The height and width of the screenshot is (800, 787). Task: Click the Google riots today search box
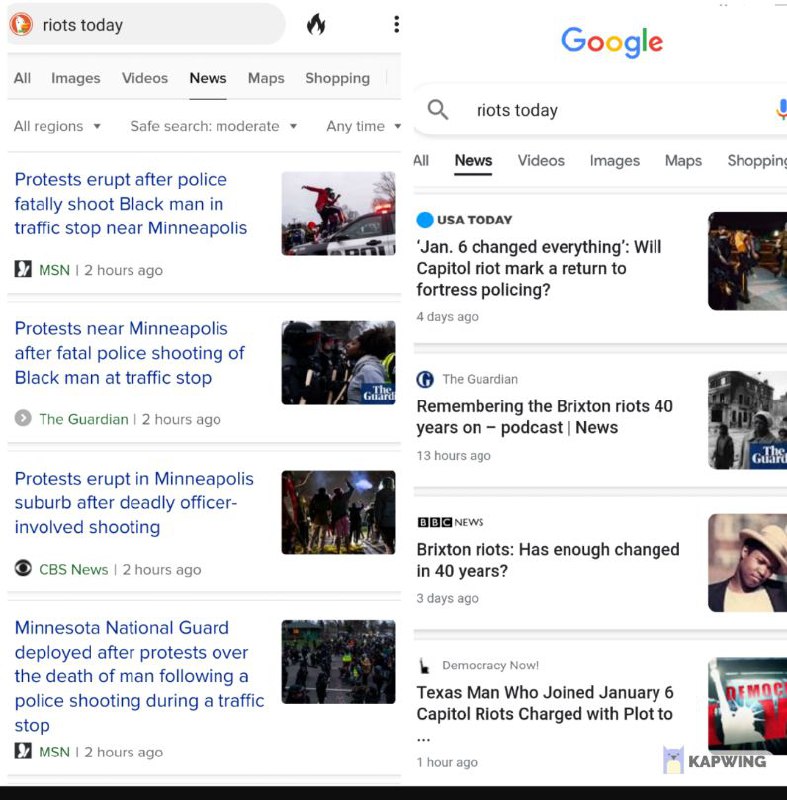602,109
